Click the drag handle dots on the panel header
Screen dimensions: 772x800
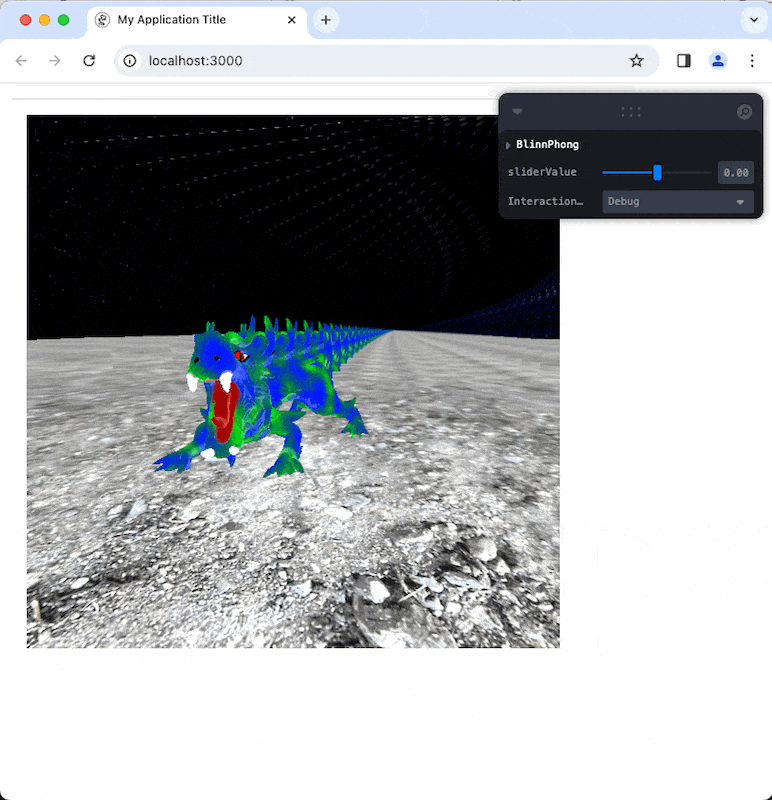(630, 112)
